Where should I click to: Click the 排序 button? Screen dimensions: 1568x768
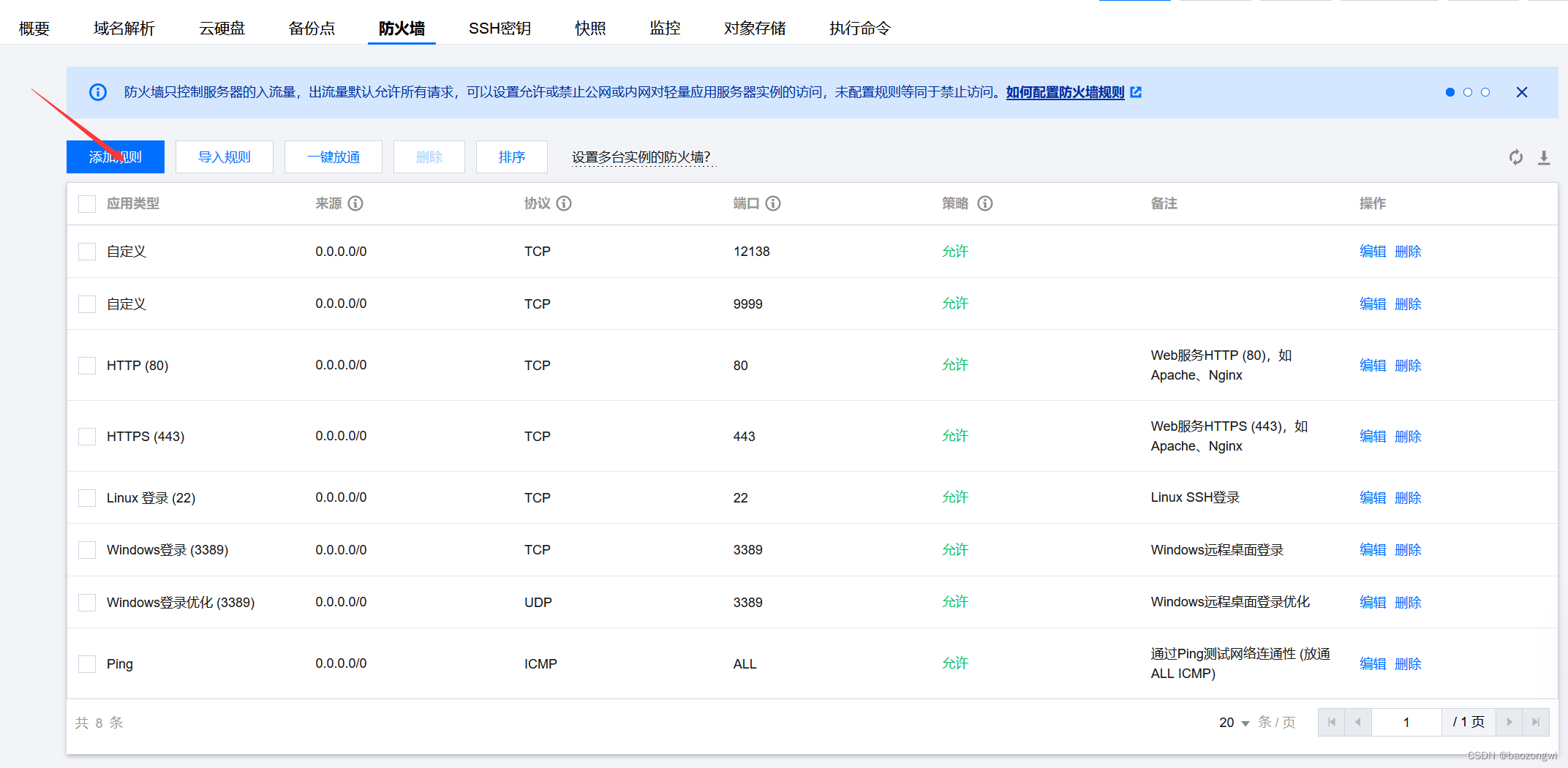pyautogui.click(x=512, y=157)
